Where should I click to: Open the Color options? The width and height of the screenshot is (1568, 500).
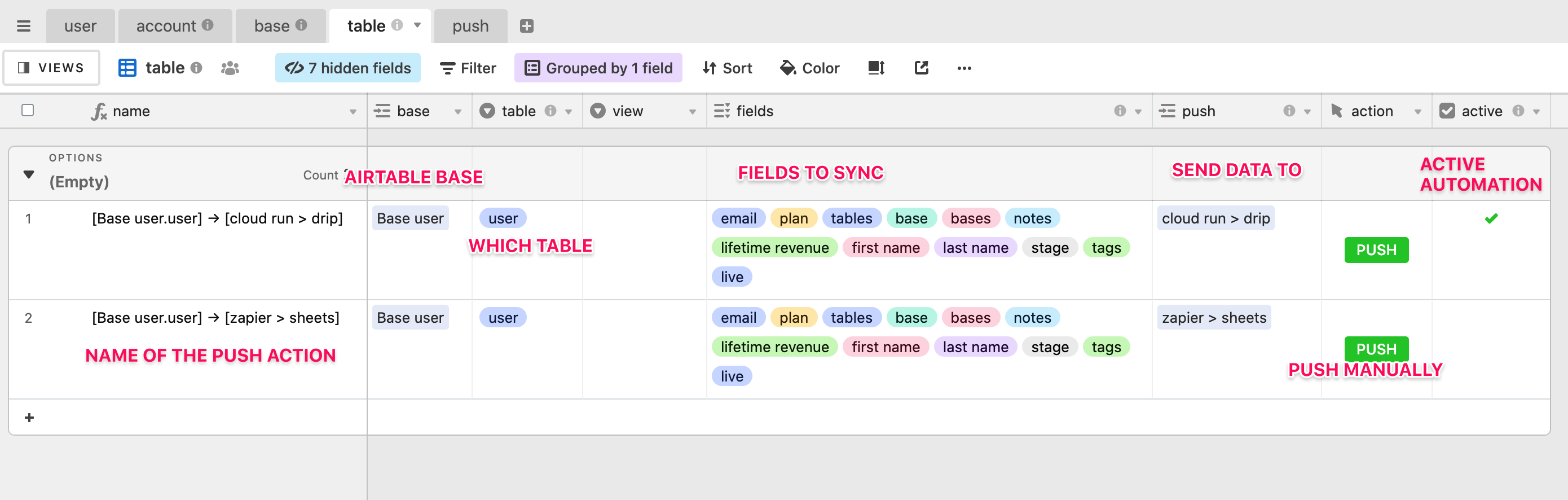click(810, 68)
